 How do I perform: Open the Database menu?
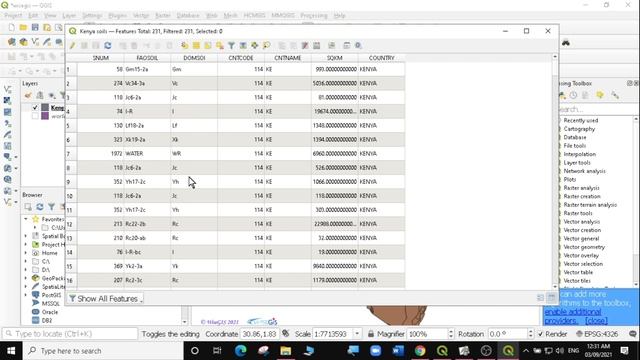click(x=188, y=16)
